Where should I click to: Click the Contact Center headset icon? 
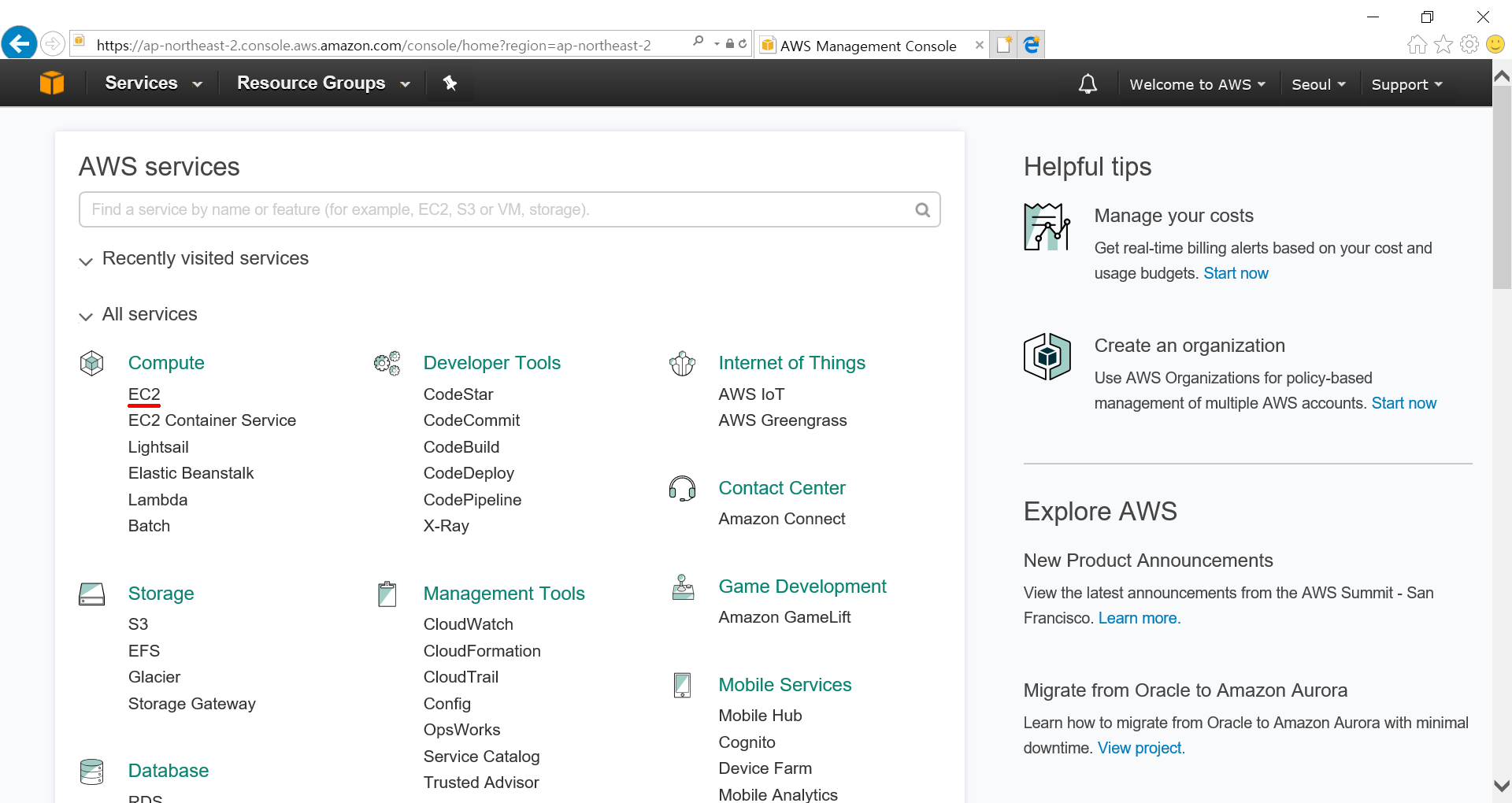click(683, 488)
